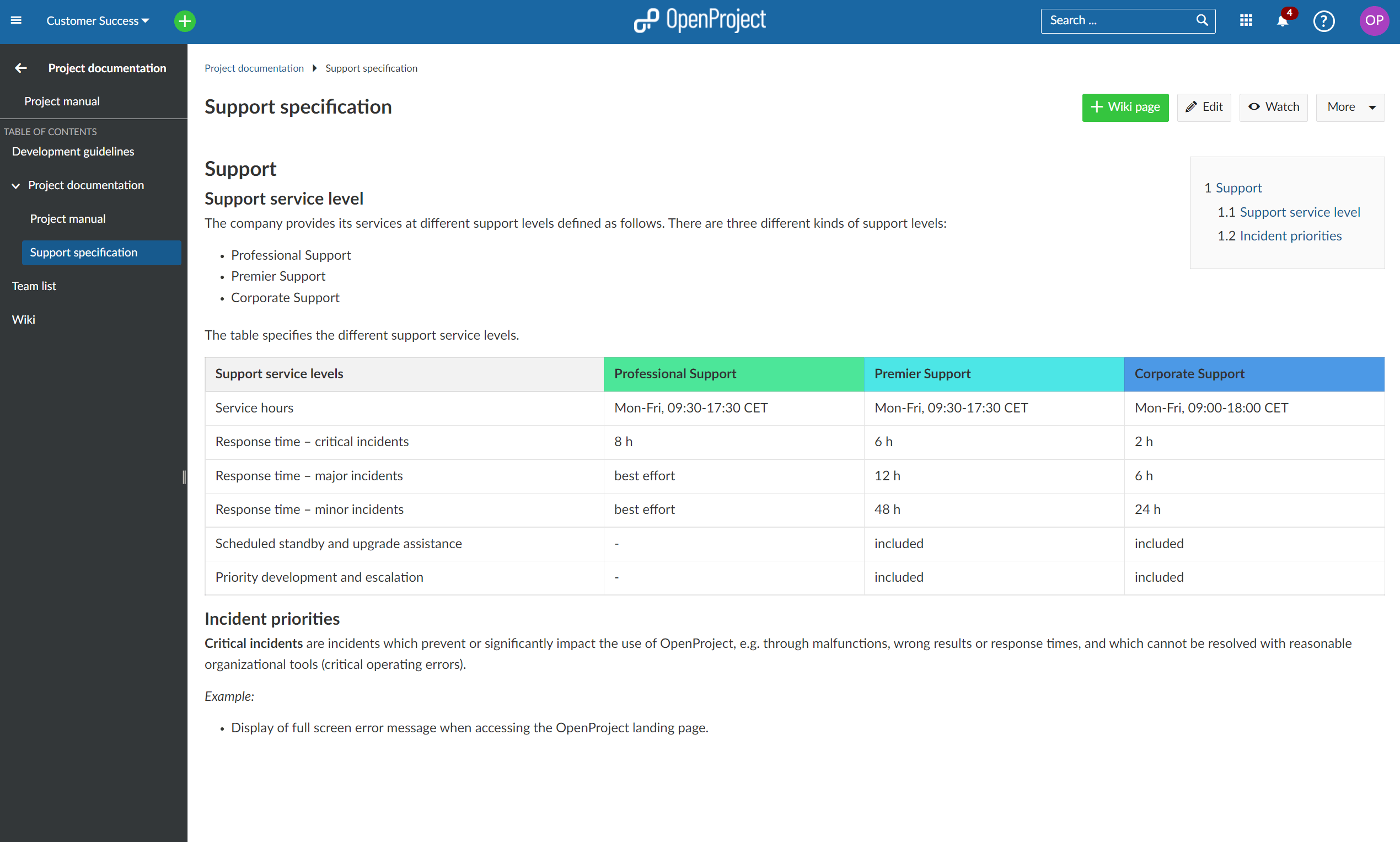Click the user avatar icon top right

tap(1377, 20)
